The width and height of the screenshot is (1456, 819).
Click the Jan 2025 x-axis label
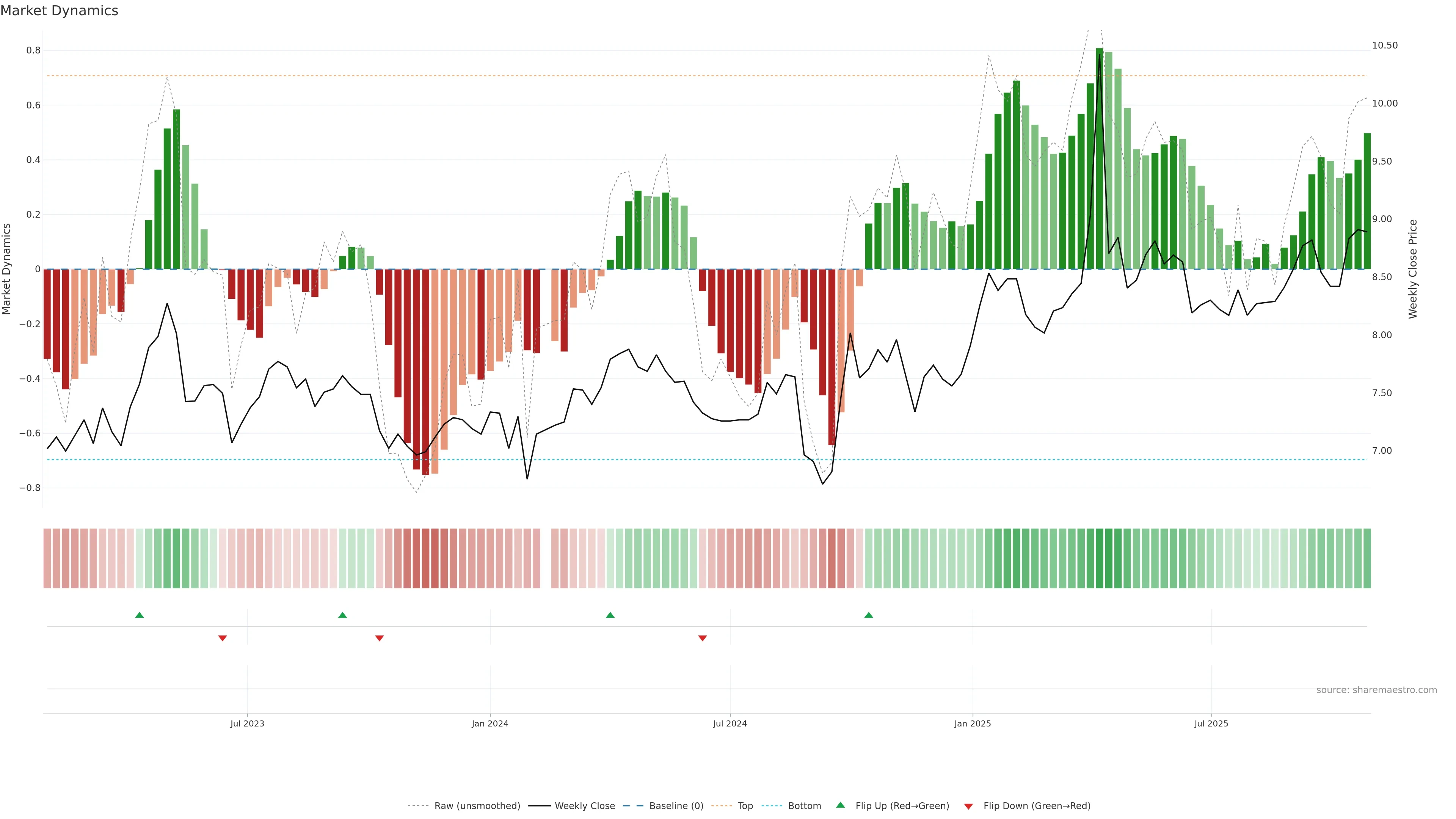(972, 723)
